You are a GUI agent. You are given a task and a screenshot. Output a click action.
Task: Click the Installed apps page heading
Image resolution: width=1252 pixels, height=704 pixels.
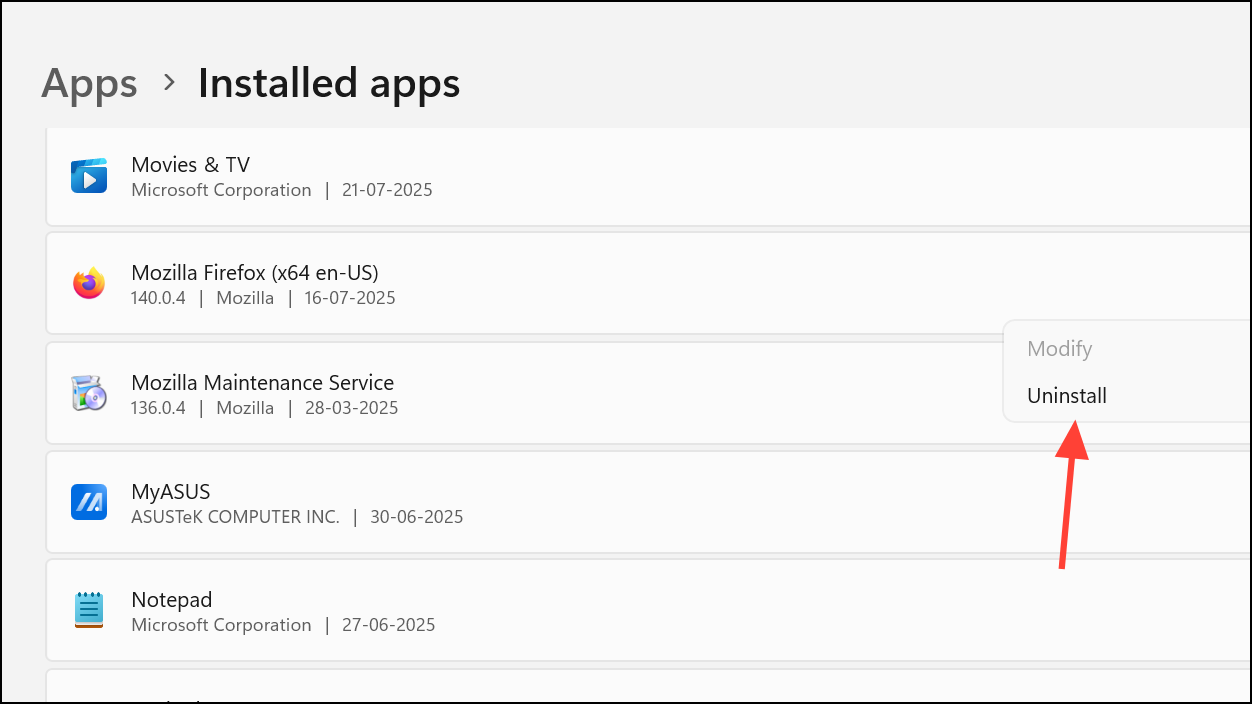point(328,83)
